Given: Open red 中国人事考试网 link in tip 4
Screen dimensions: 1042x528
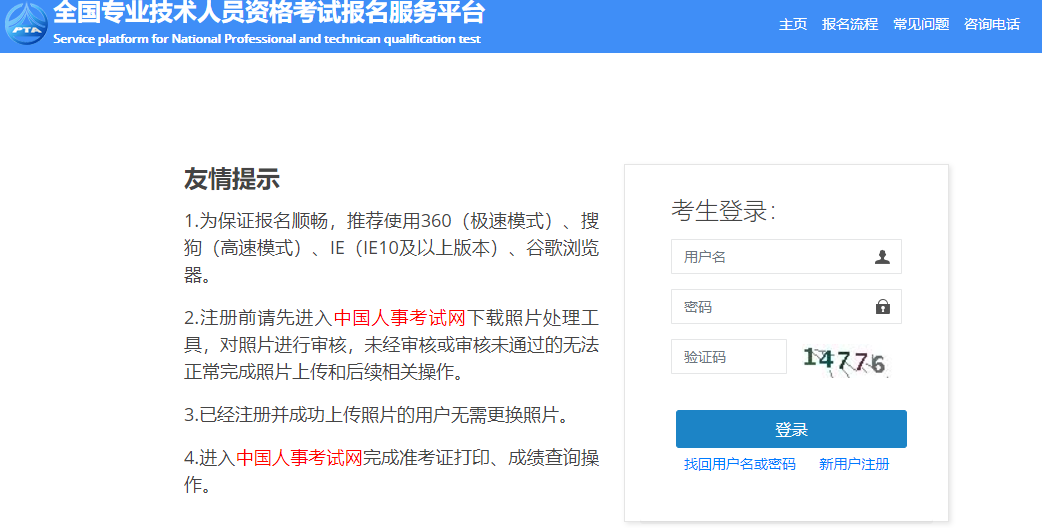Looking at the screenshot, I should (299, 459).
